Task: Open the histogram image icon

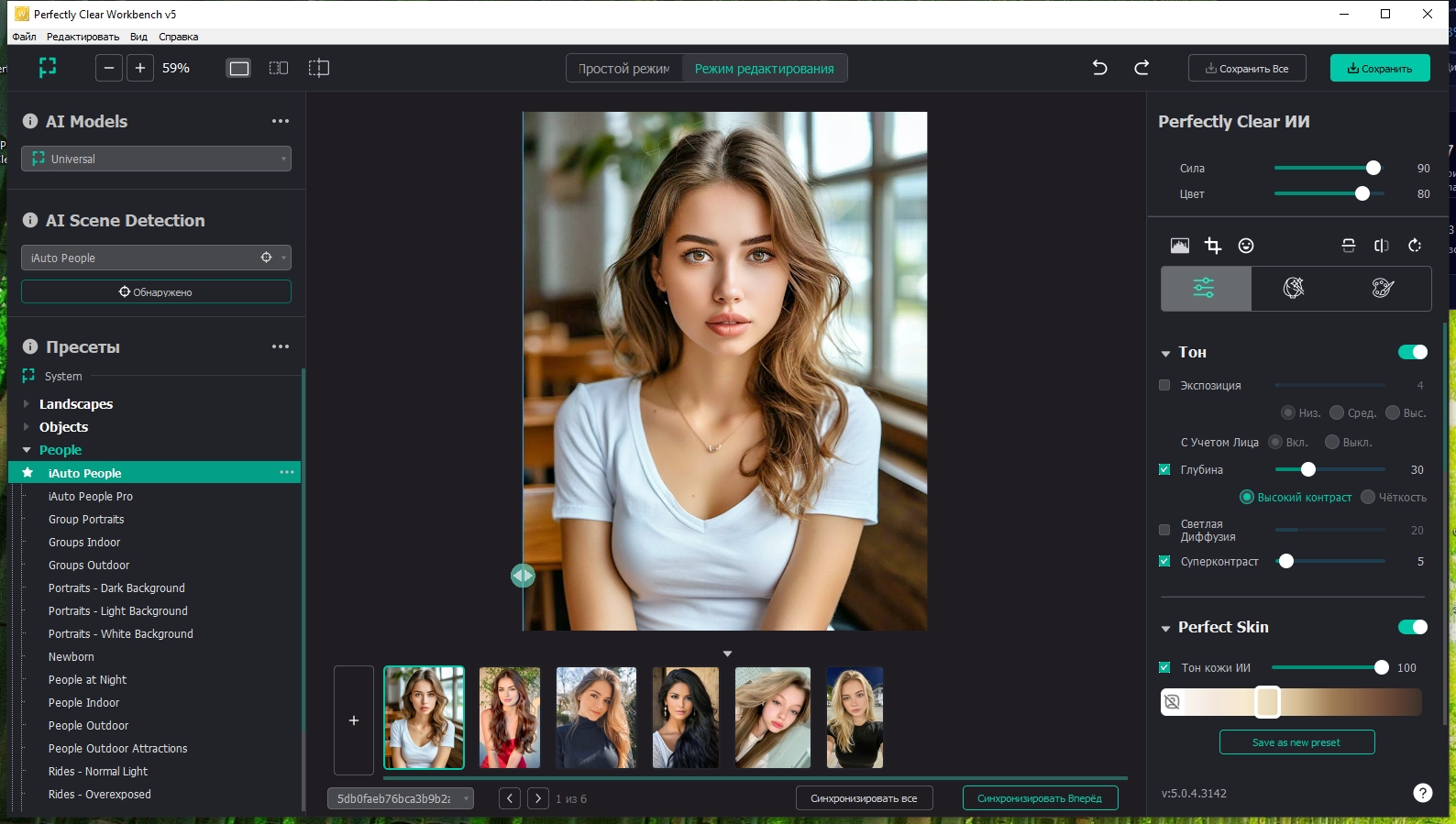Action: coord(1180,246)
